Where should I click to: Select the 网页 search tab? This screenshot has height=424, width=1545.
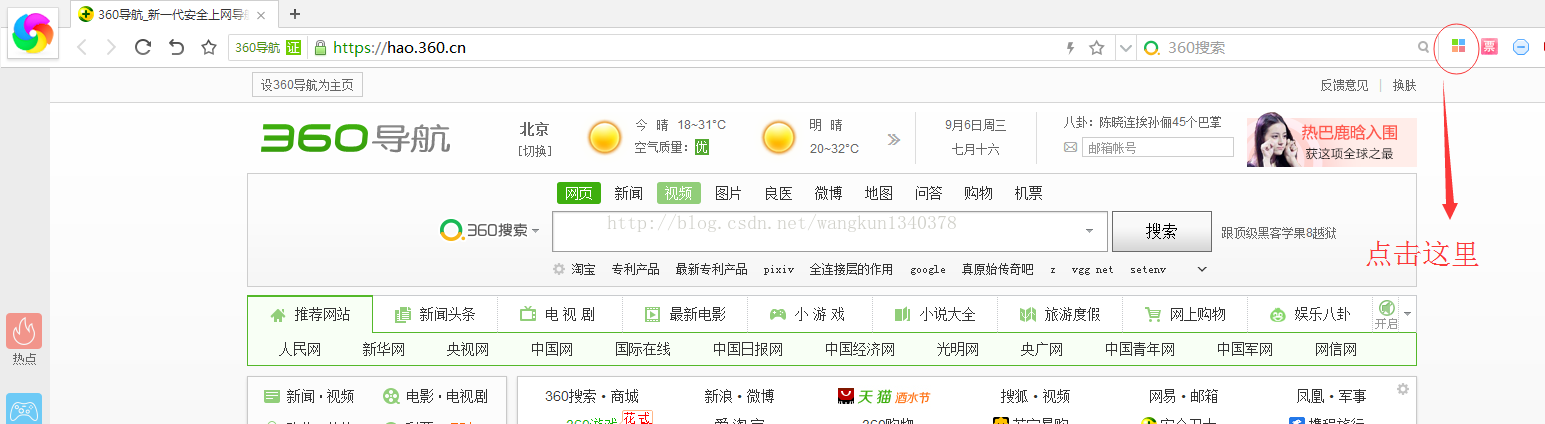pos(579,193)
